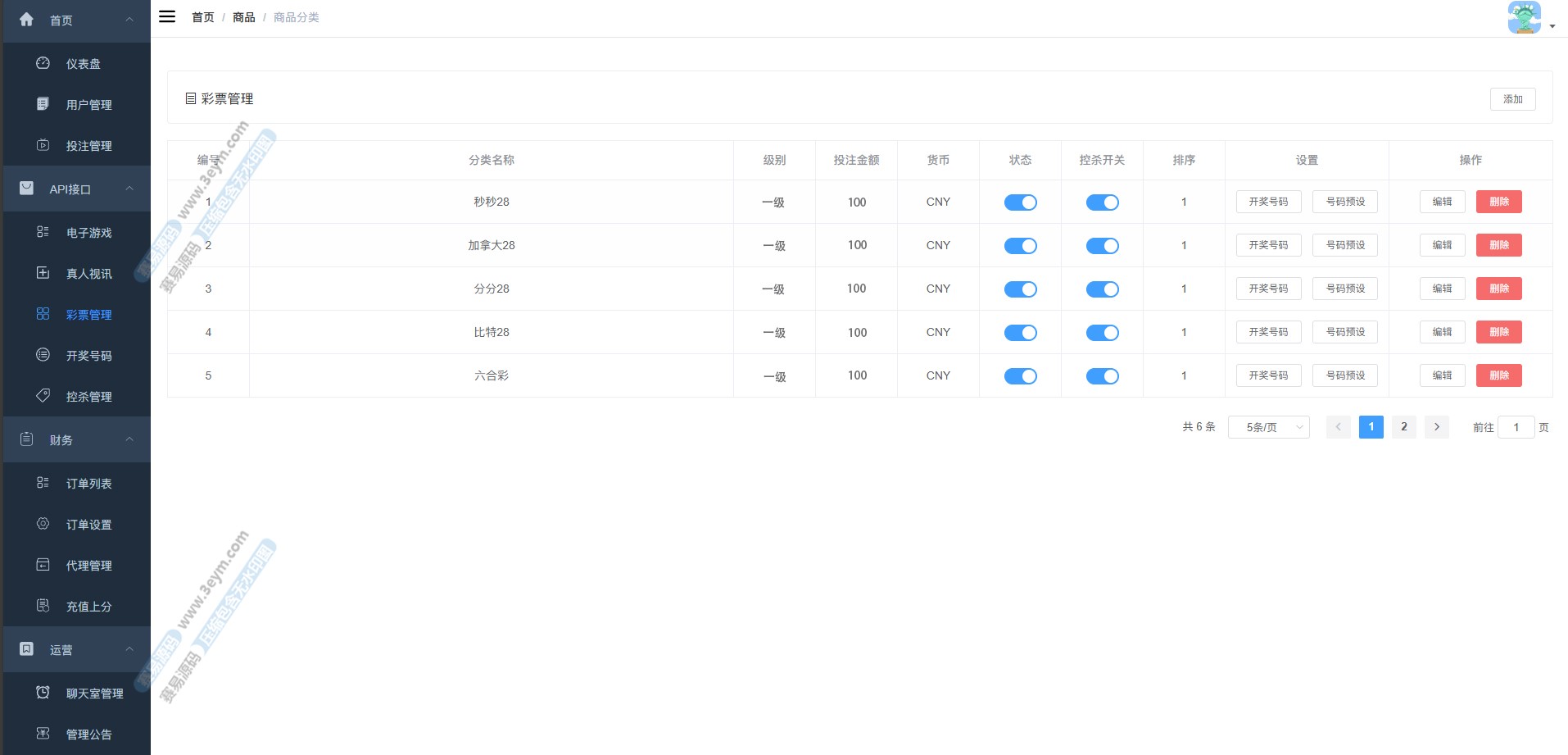The image size is (1568, 755).
Task: Go to page 2 in pagination
Action: click(x=1403, y=427)
